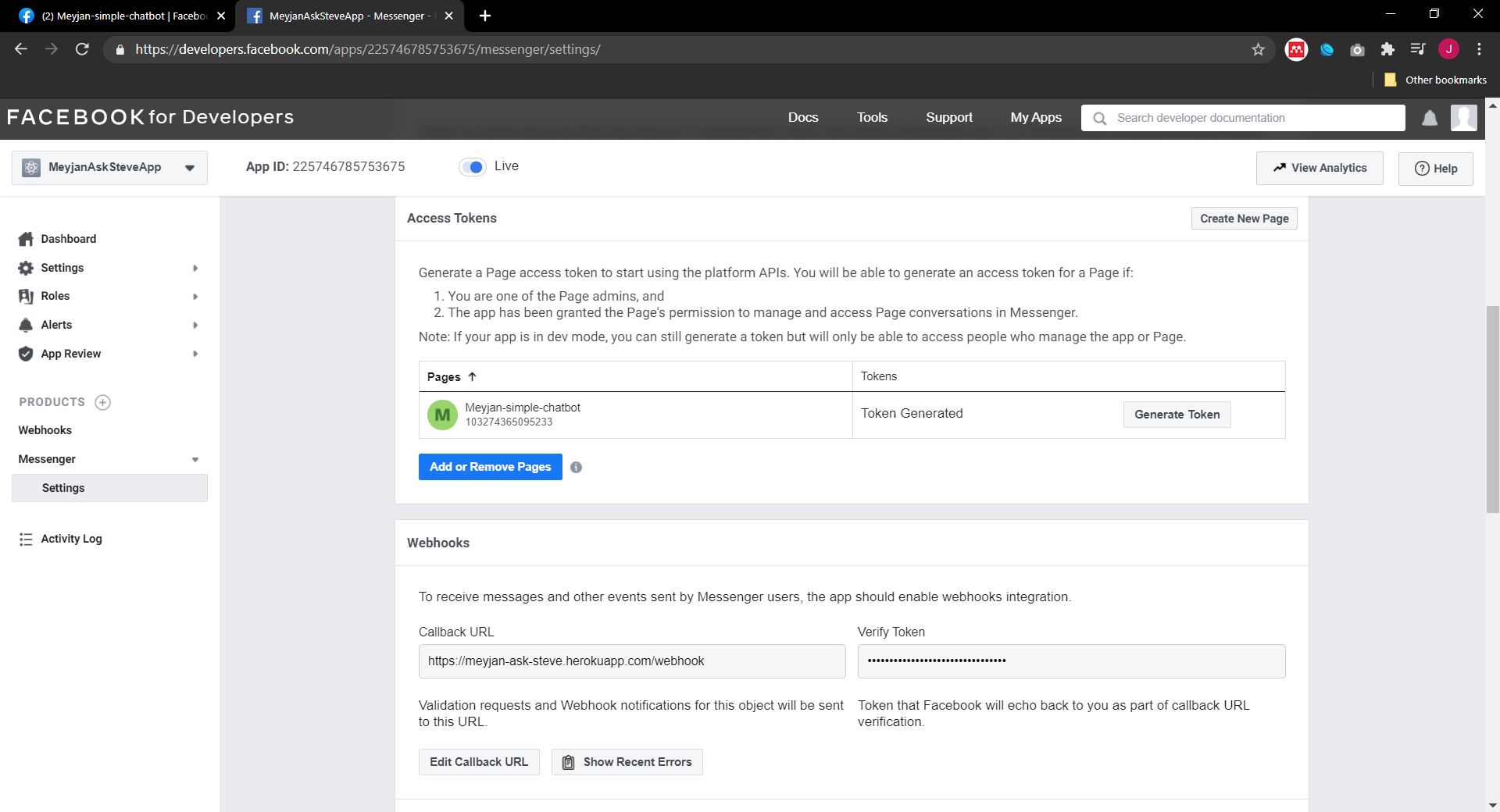Click Generate Token for Meyjan-simple-chatbot
Screen dimensions: 1500x812
click(1177, 415)
